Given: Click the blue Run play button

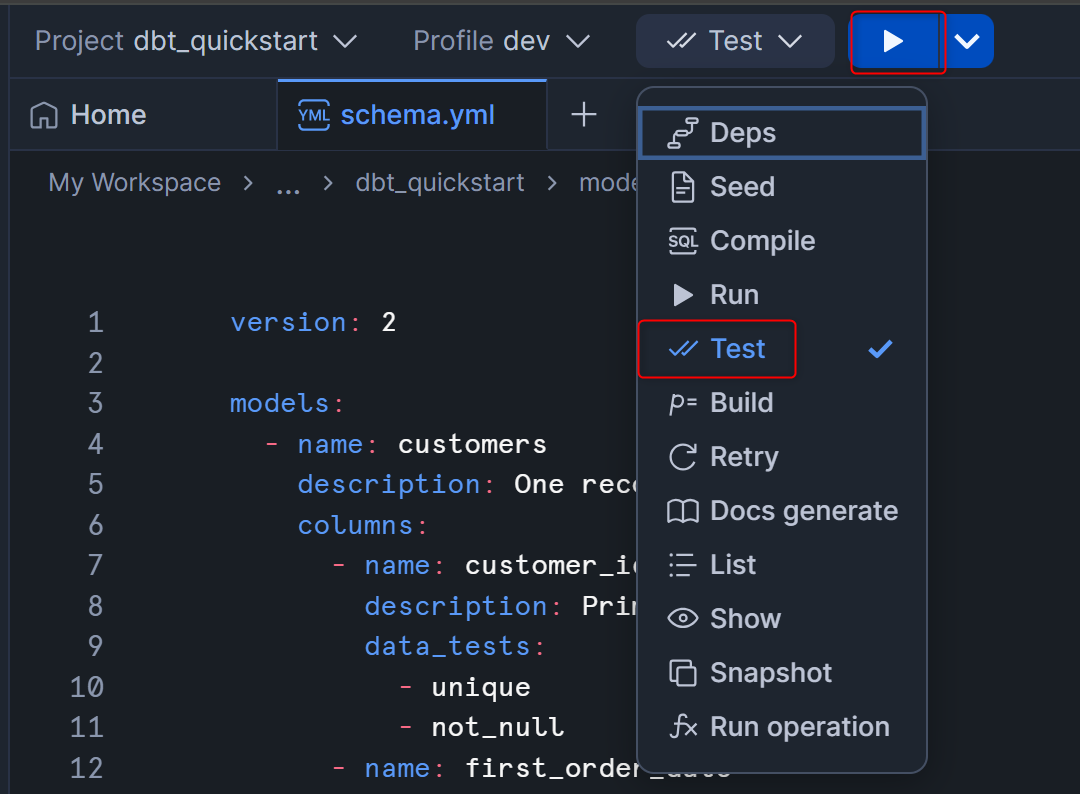Looking at the screenshot, I should tap(894, 42).
